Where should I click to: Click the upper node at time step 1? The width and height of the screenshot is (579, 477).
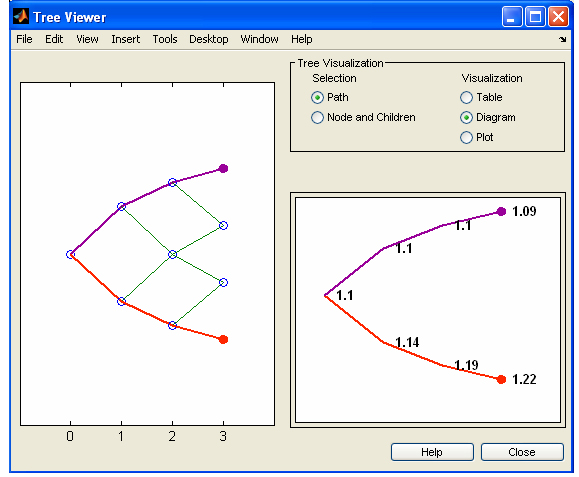pos(121,206)
